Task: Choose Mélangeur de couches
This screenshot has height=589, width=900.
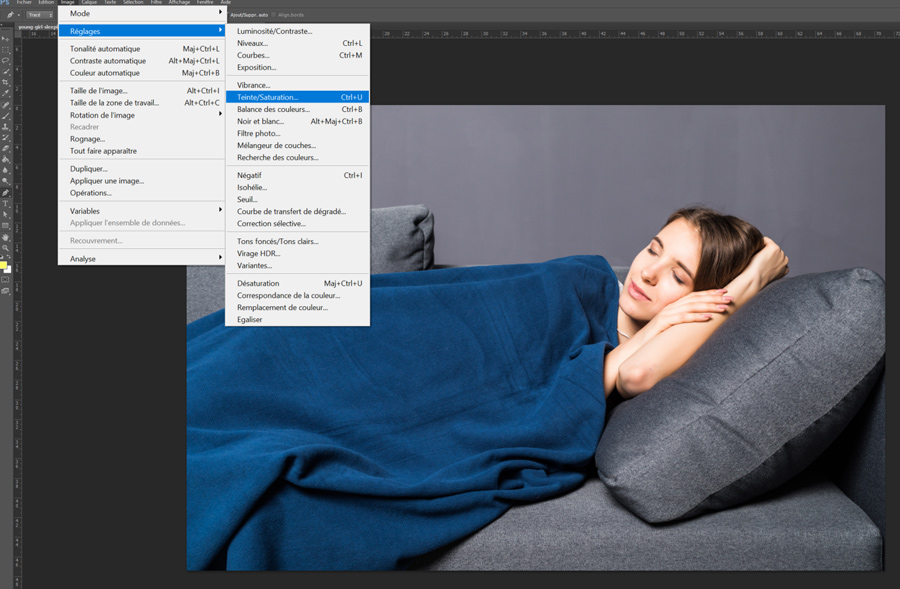Action: [297, 145]
